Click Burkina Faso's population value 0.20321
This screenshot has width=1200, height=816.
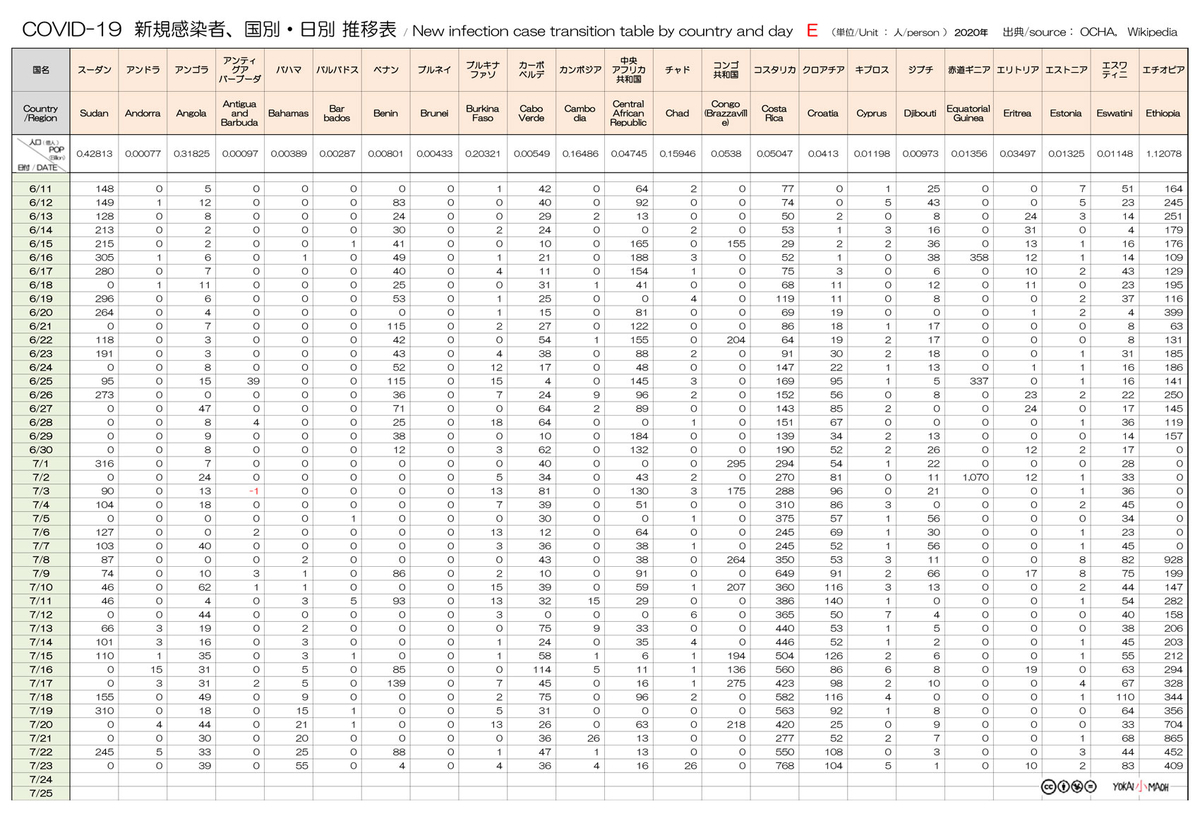pos(482,154)
